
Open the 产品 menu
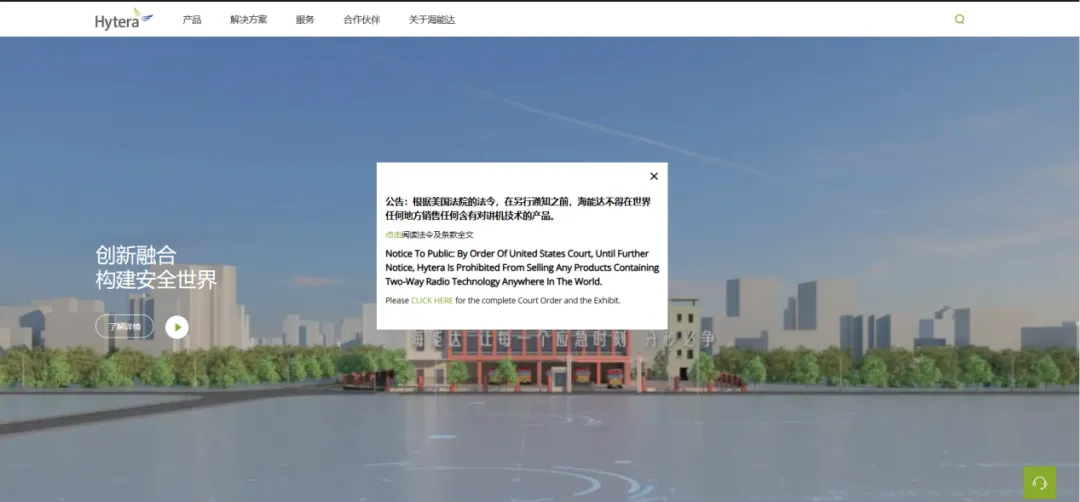click(192, 20)
